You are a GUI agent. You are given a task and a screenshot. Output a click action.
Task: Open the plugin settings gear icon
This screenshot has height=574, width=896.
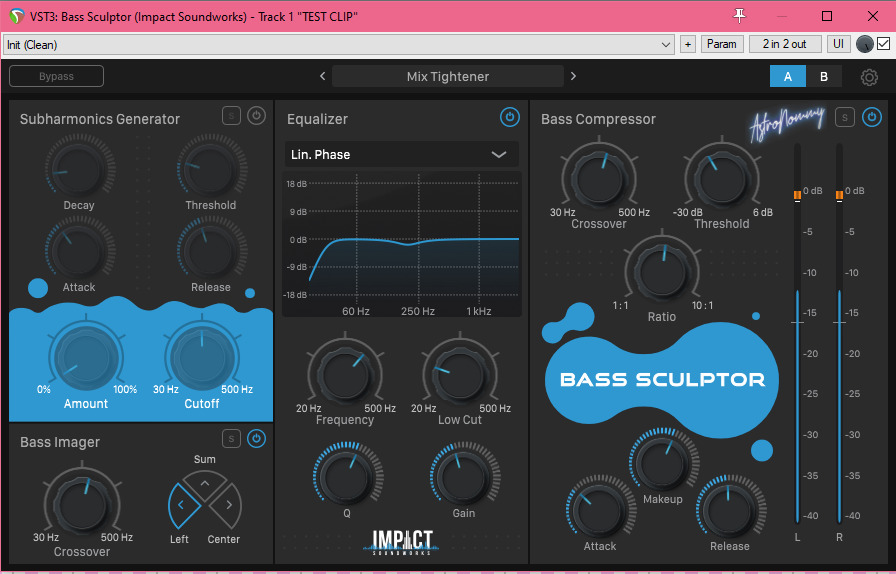869,77
